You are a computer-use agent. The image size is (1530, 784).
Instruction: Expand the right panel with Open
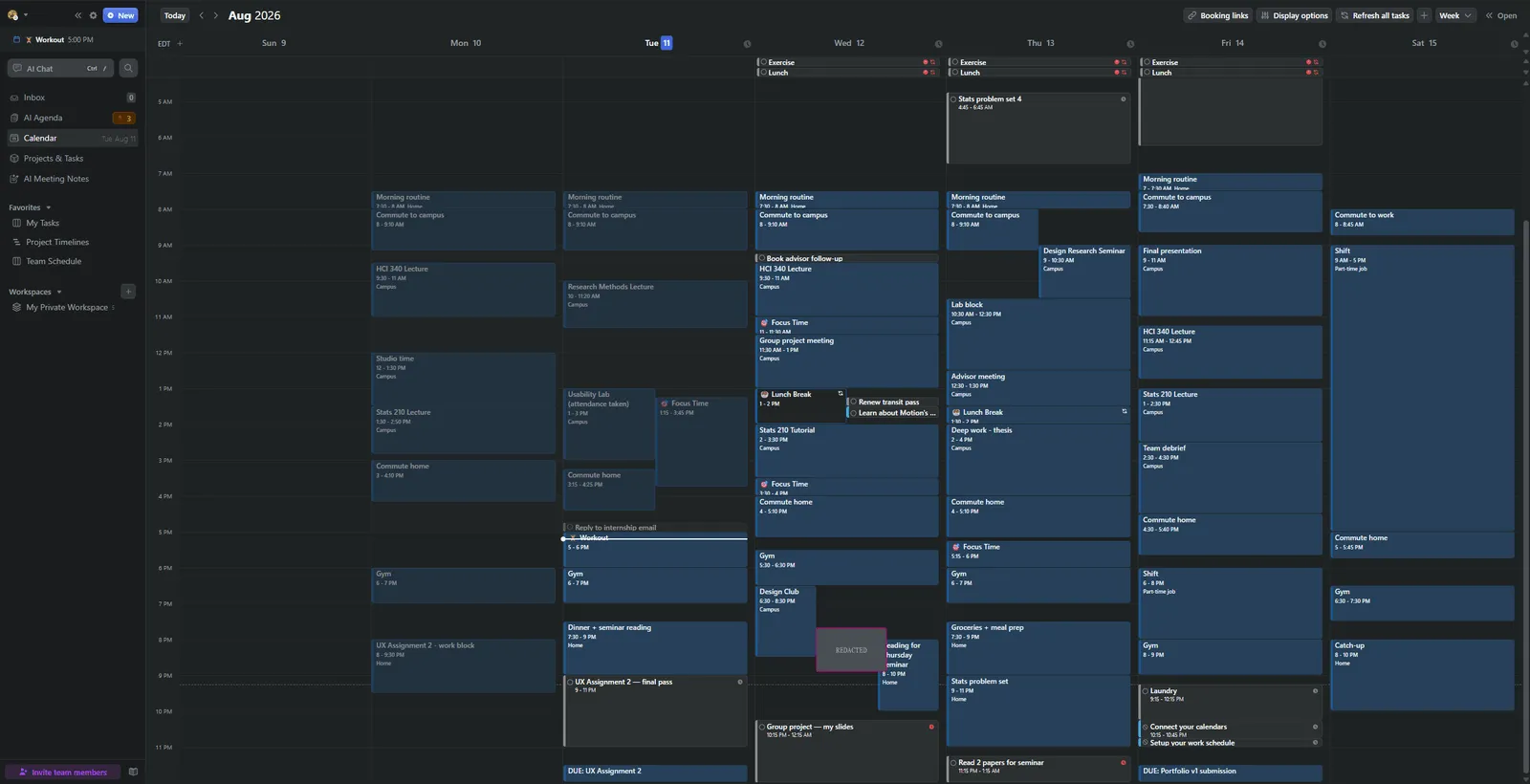pos(1500,15)
